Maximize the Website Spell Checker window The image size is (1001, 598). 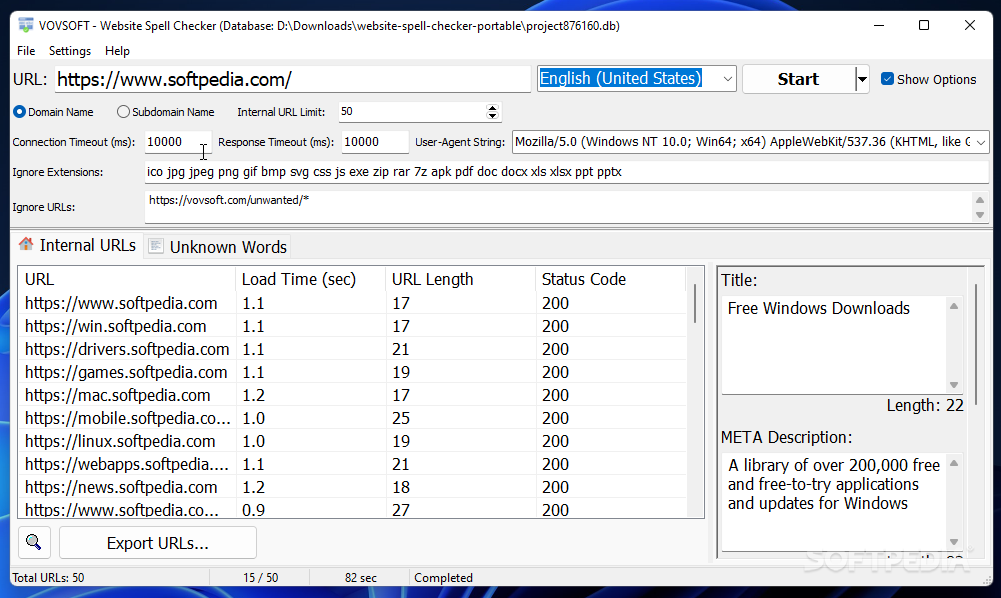point(924,26)
